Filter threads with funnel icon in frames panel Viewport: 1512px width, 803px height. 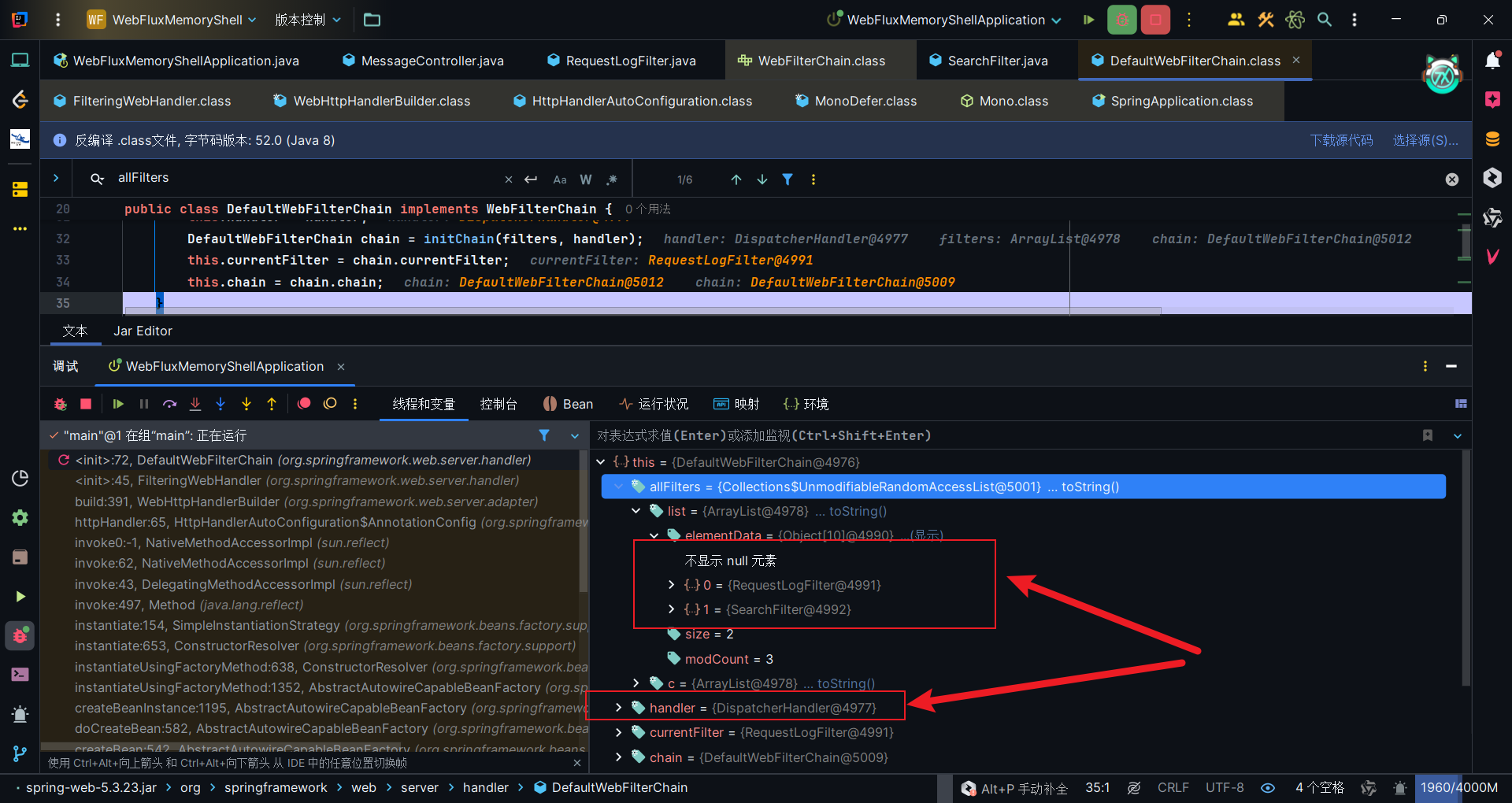tap(544, 435)
